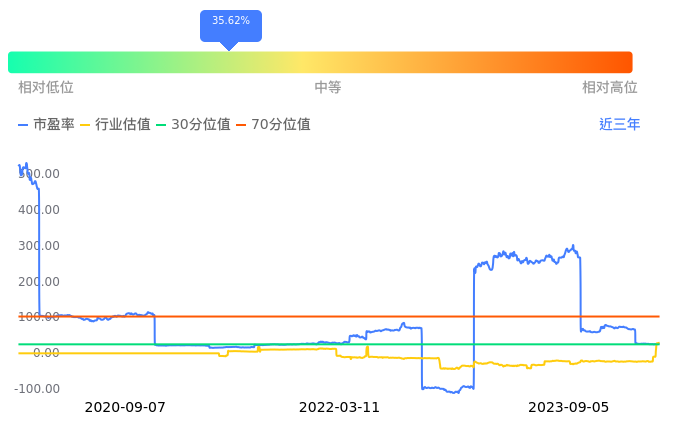The height and width of the screenshot is (442, 686).
Task: Click the 300.00 y-axis label
Action: pos(39,246)
